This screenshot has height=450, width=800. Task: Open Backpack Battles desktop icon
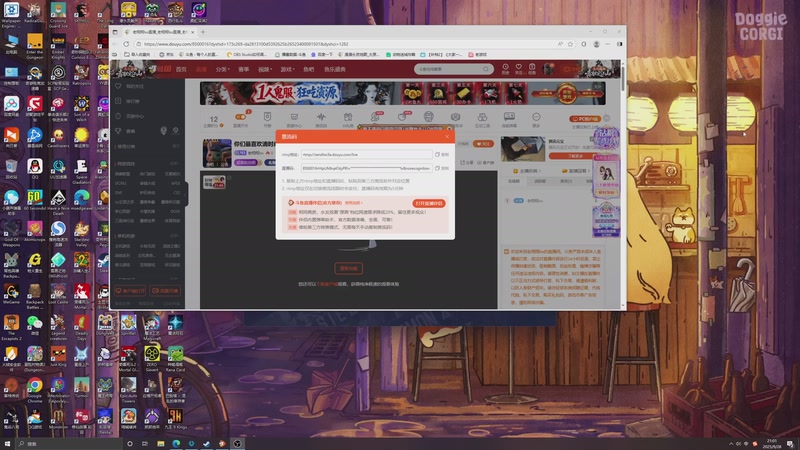click(35, 296)
